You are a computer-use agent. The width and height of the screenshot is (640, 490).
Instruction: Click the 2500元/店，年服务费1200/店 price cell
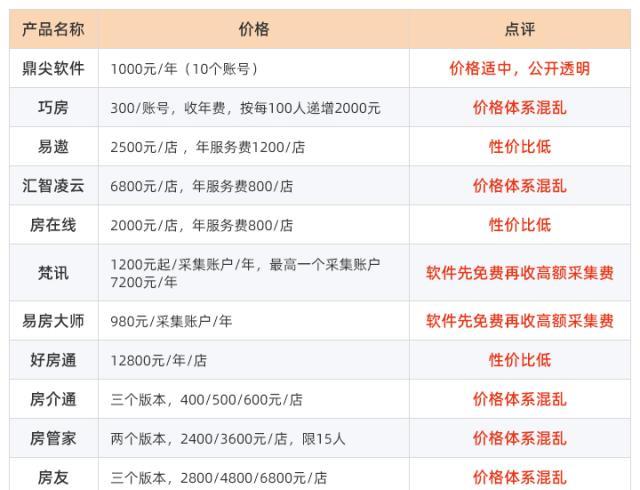[x=254, y=147]
